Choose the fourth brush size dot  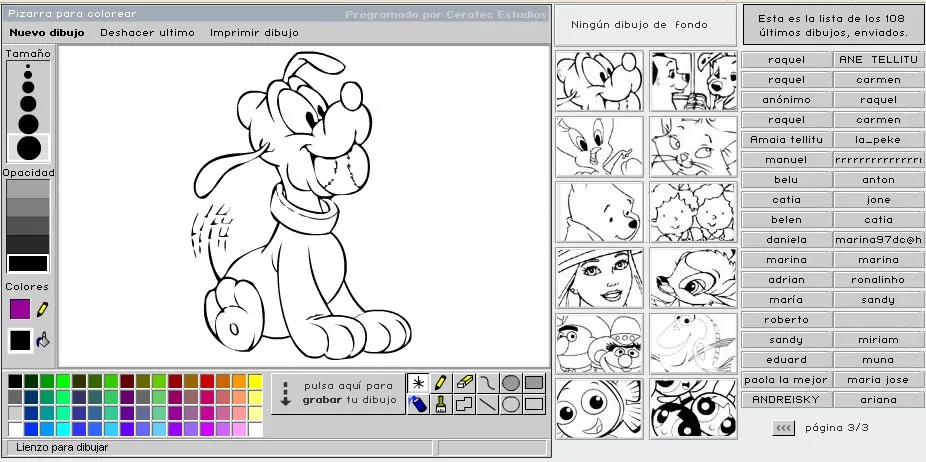[28, 104]
